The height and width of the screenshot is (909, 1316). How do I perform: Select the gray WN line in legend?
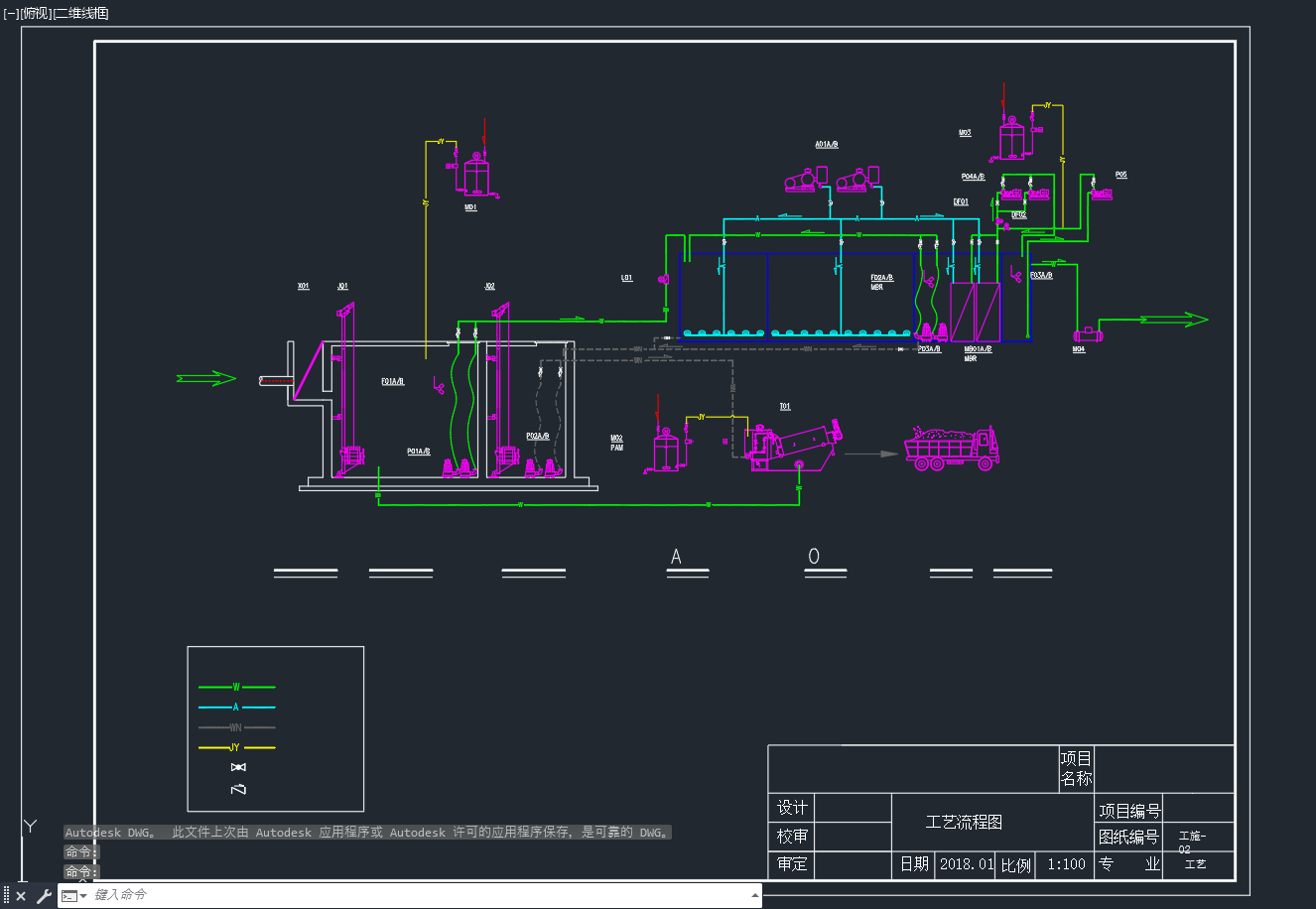[x=236, y=727]
